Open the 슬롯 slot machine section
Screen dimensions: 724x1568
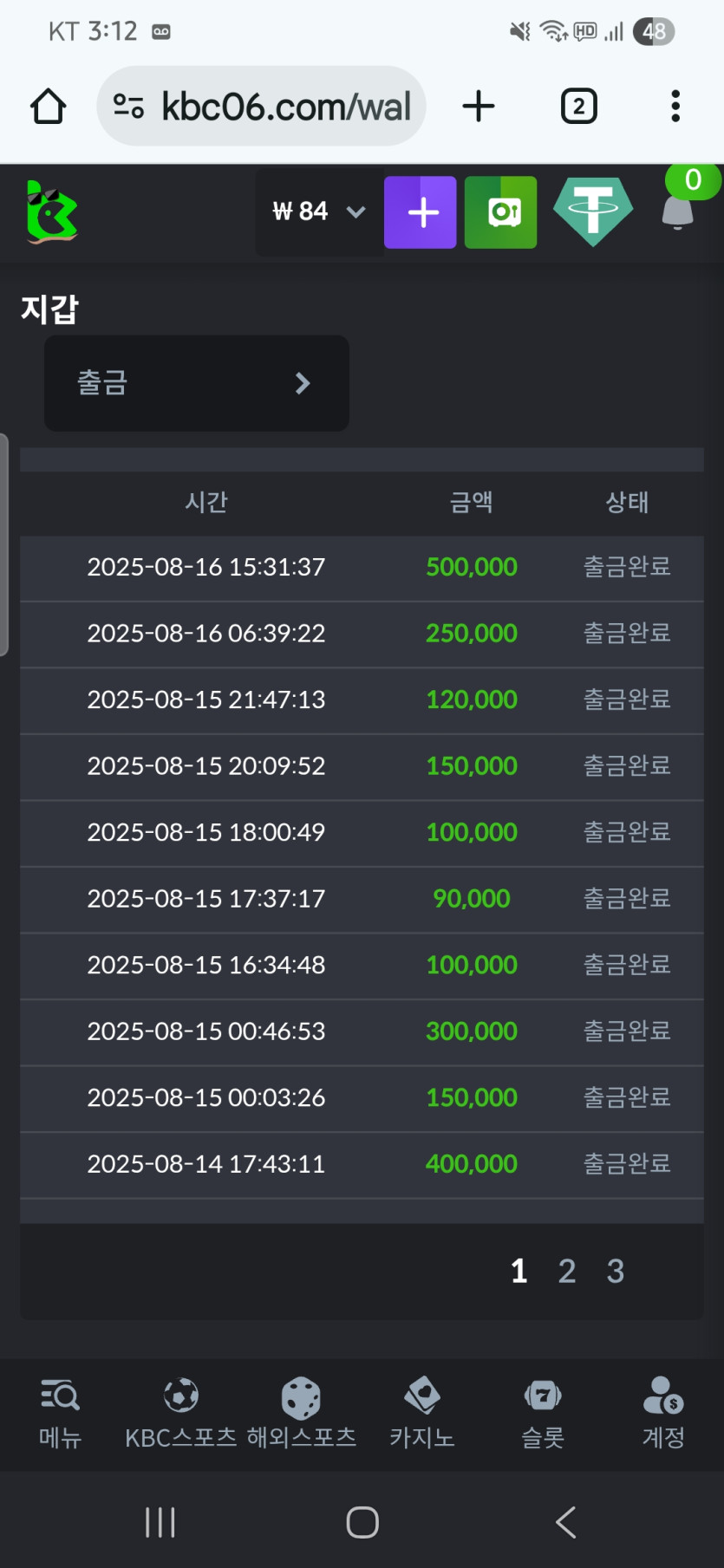[x=543, y=1413]
